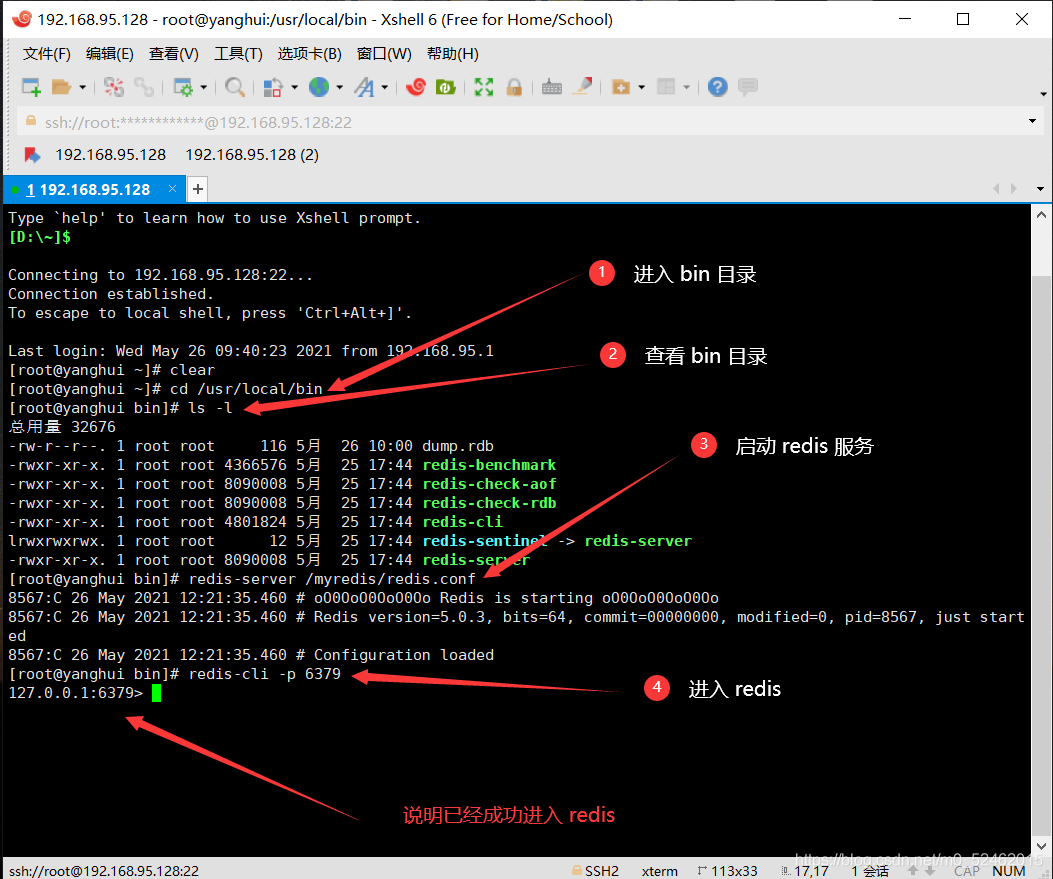This screenshot has width=1053, height=879.
Task: Open the session Properties gear icon
Action: click(183, 87)
